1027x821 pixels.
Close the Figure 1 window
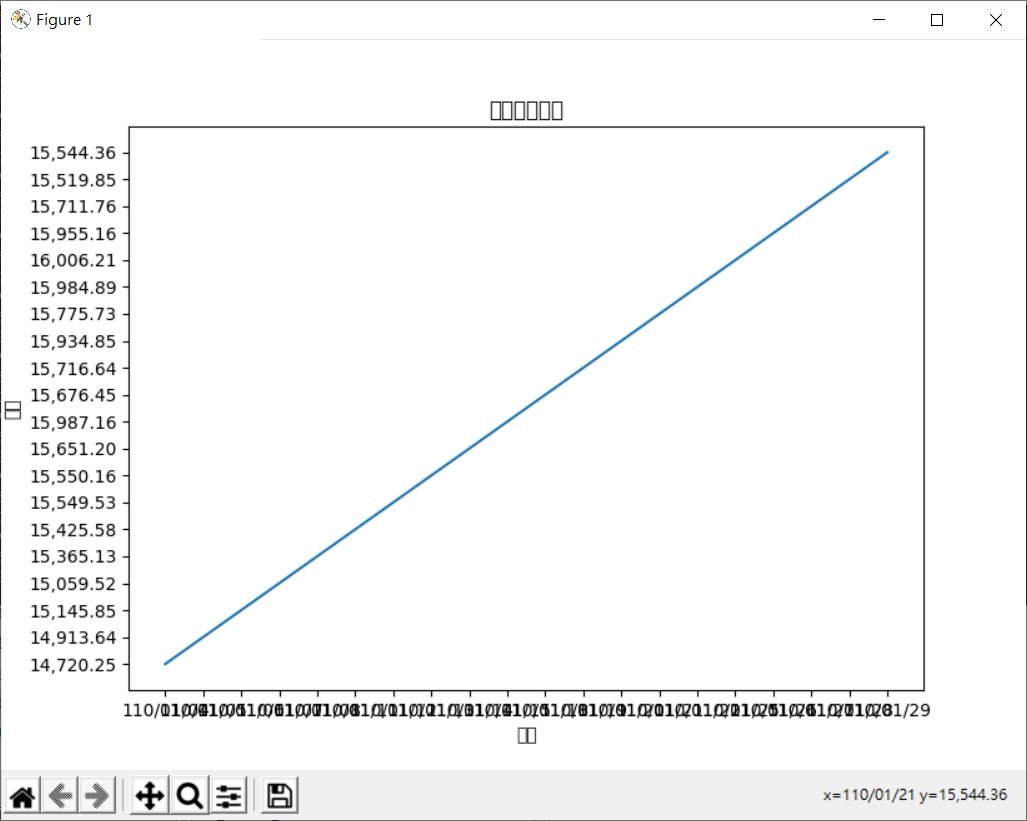click(x=996, y=20)
